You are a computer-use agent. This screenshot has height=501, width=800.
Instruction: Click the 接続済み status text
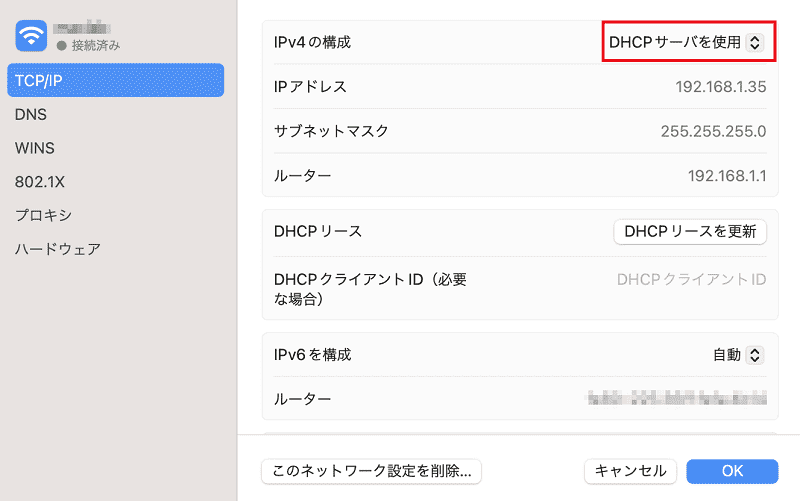click(x=95, y=45)
